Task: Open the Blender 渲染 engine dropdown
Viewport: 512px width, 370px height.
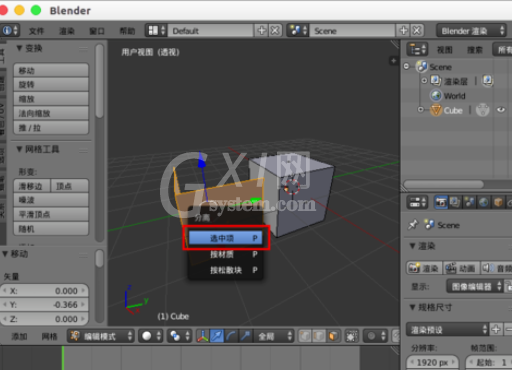Action: tap(472, 31)
